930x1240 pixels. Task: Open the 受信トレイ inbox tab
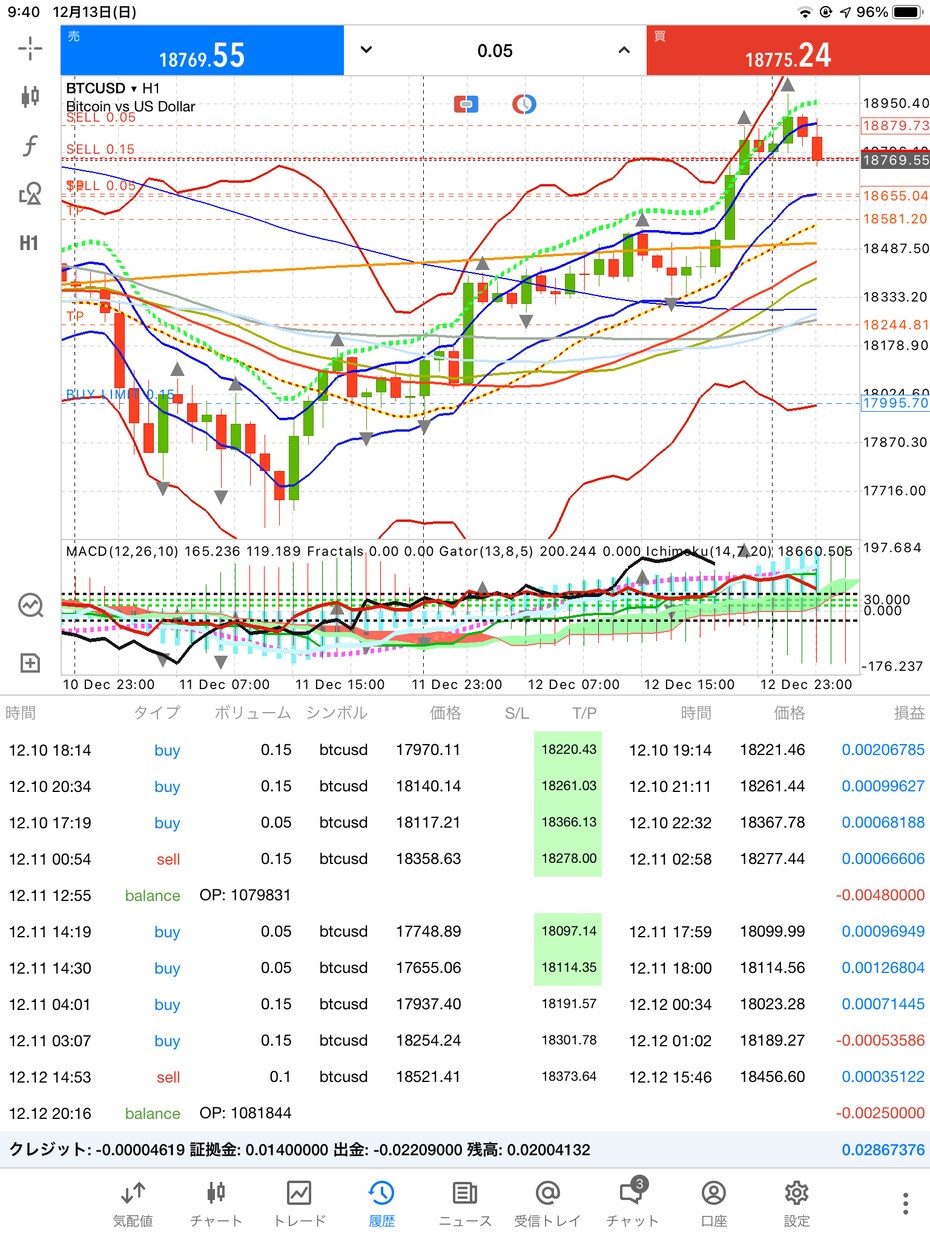[x=547, y=1203]
